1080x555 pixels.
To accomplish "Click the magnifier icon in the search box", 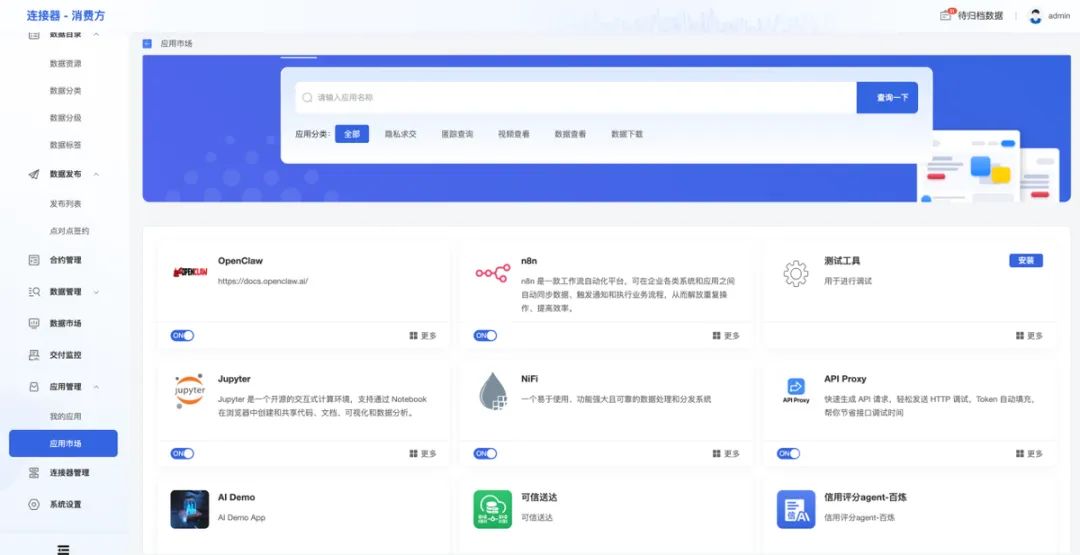I will (307, 98).
